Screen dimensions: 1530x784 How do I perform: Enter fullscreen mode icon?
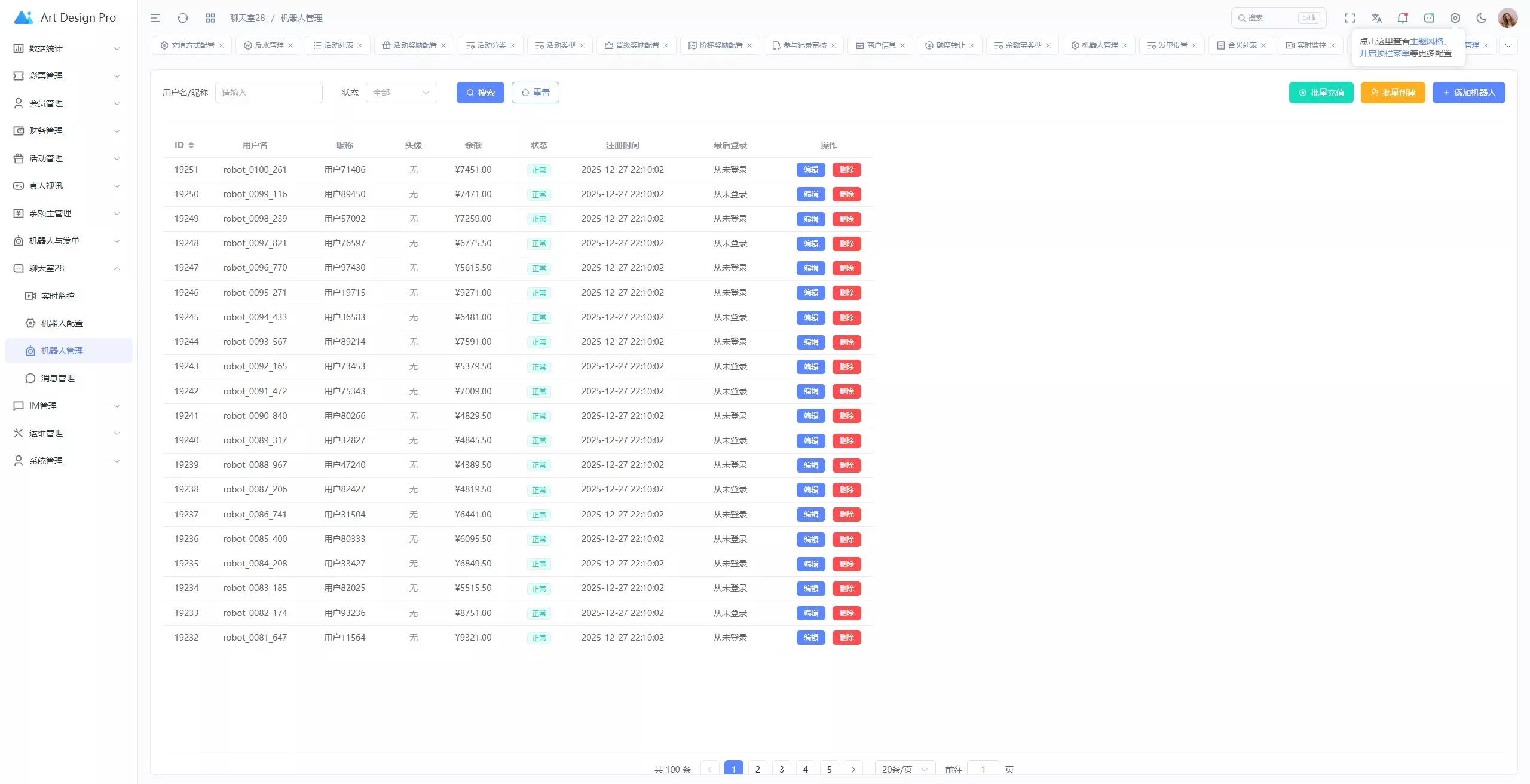[x=1350, y=18]
